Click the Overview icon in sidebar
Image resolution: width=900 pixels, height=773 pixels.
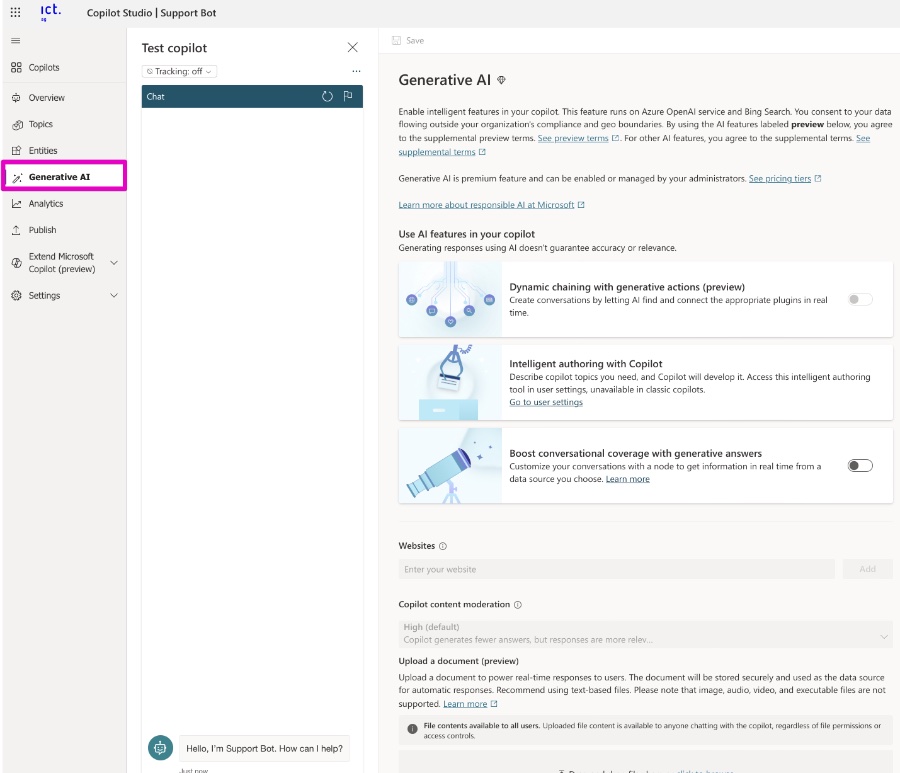[16, 98]
